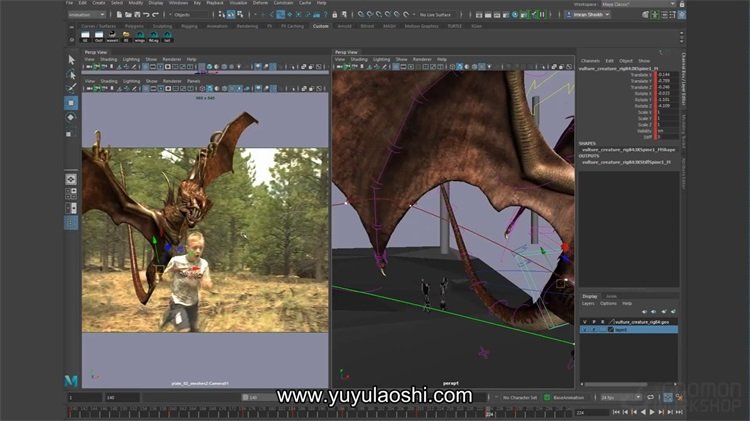750x421 pixels.
Task: Switch to the Anim layer tab
Action: pyautogui.click(x=611, y=297)
